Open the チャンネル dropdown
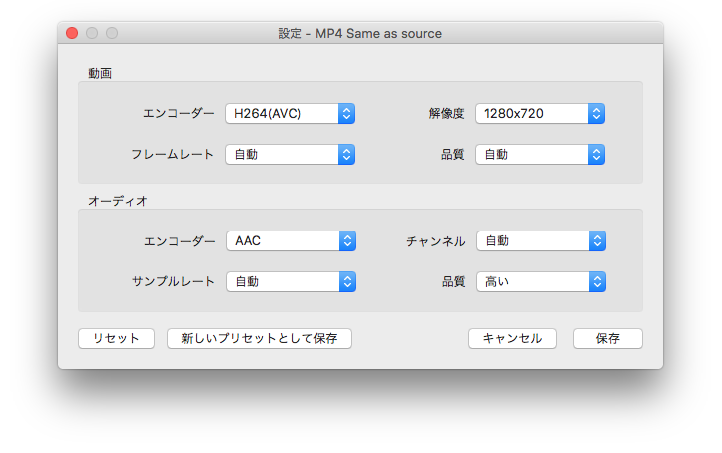Image resolution: width=722 pixels, height=453 pixels. coord(541,240)
